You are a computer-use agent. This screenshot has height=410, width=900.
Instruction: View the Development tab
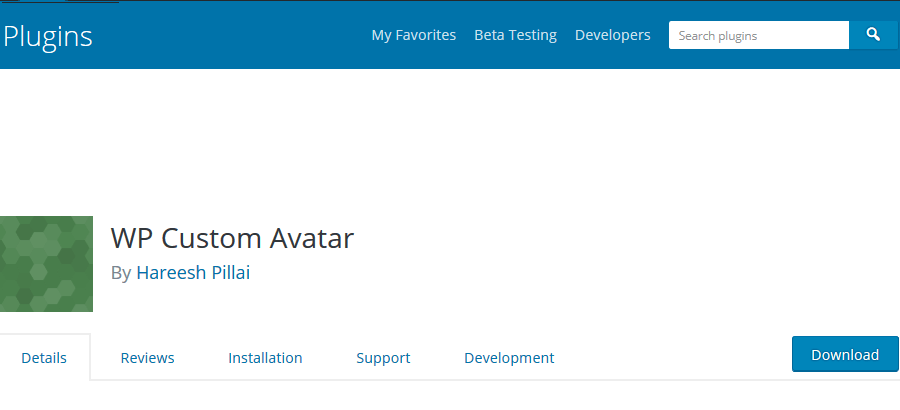coord(509,358)
